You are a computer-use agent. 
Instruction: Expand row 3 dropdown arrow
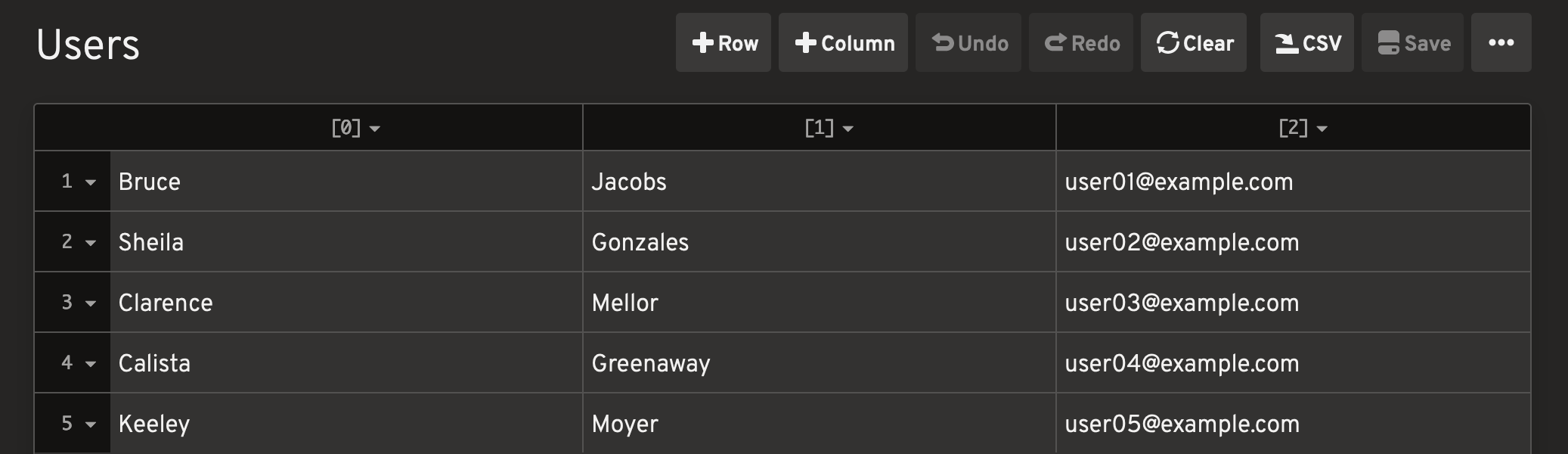click(91, 303)
